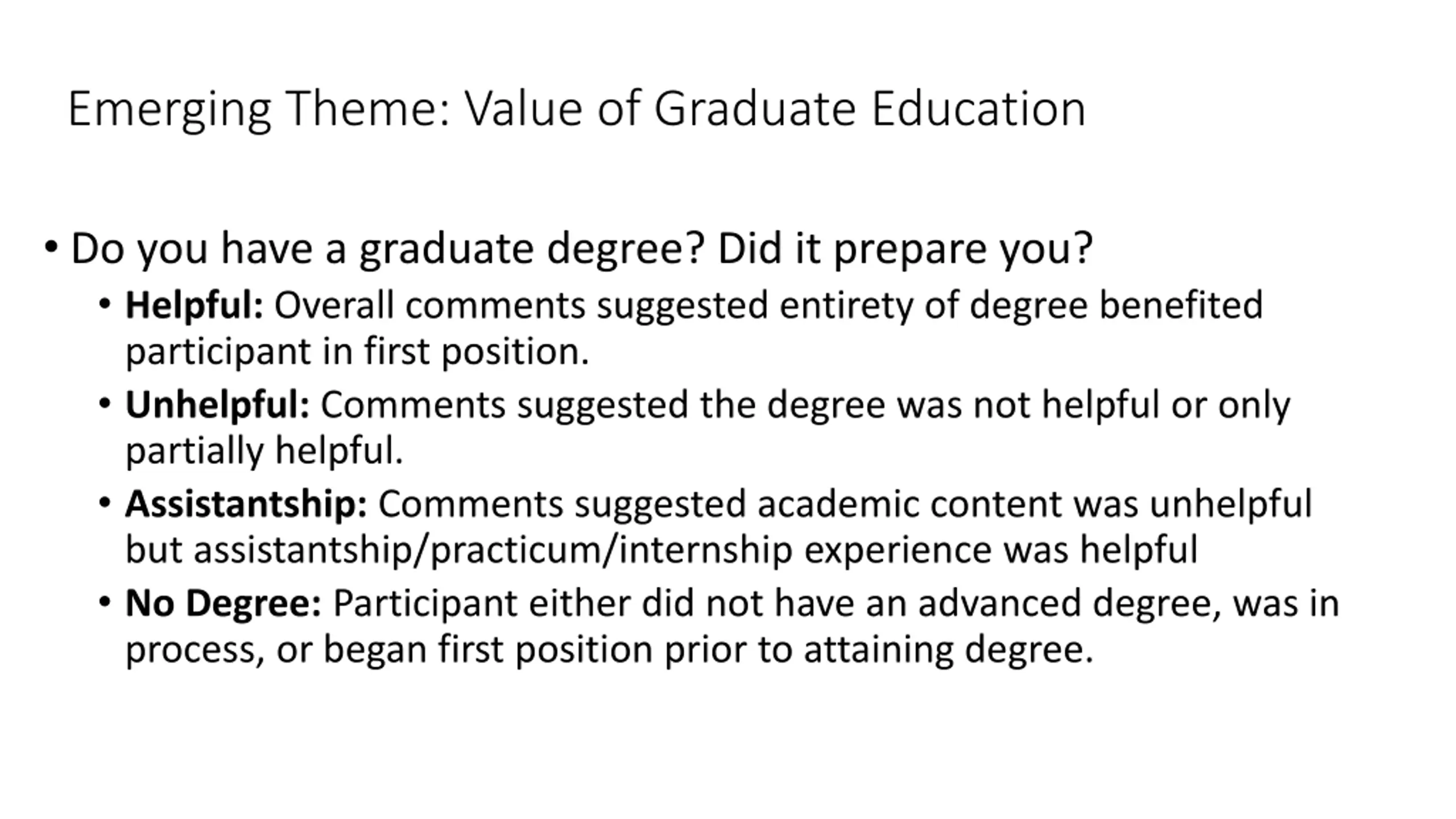Click the words 'Graduate Education' in the title
This screenshot has width=1456, height=819.
point(870,109)
